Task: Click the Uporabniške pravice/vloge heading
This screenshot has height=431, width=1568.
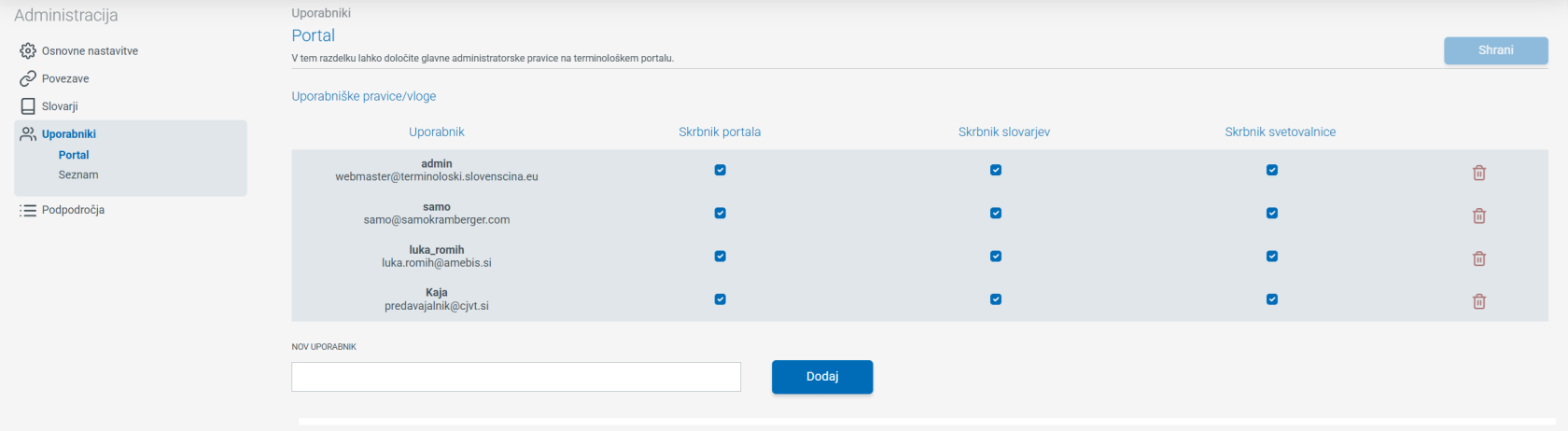Action: click(364, 96)
